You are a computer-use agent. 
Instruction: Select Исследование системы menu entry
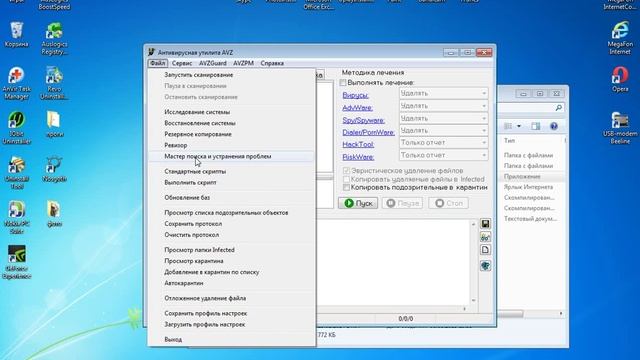click(x=231, y=112)
